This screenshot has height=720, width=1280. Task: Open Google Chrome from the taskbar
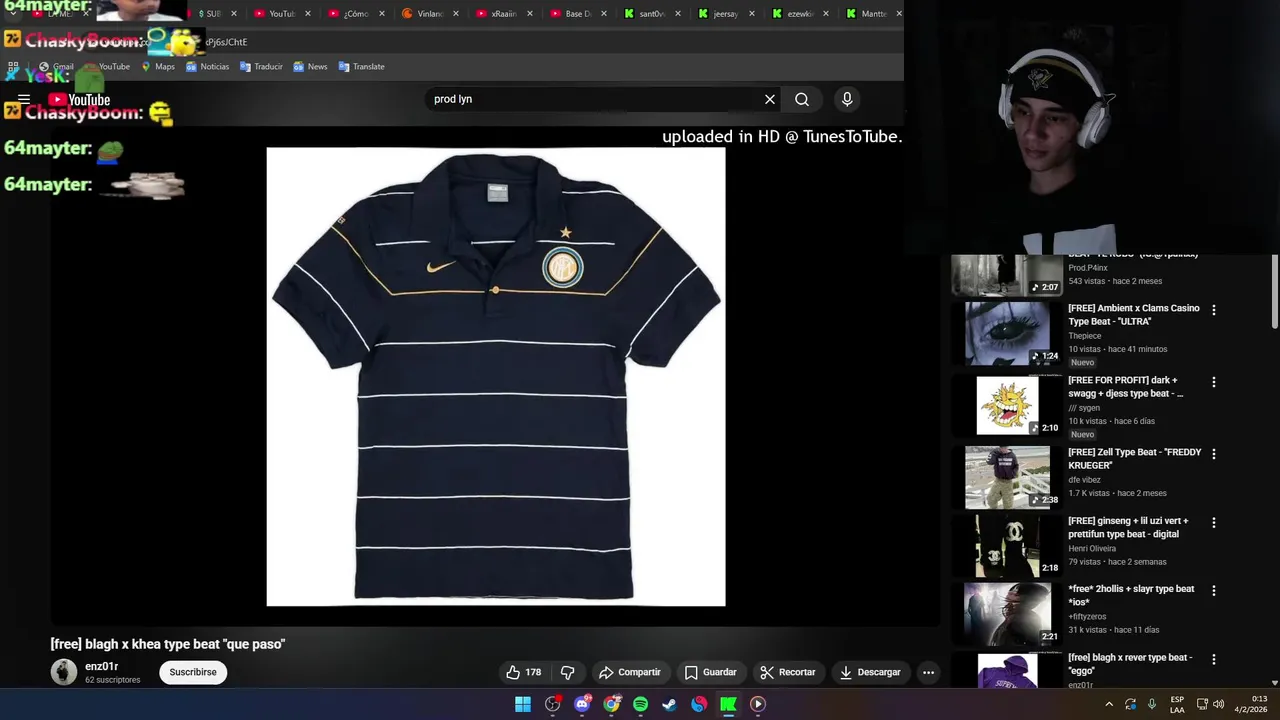611,704
